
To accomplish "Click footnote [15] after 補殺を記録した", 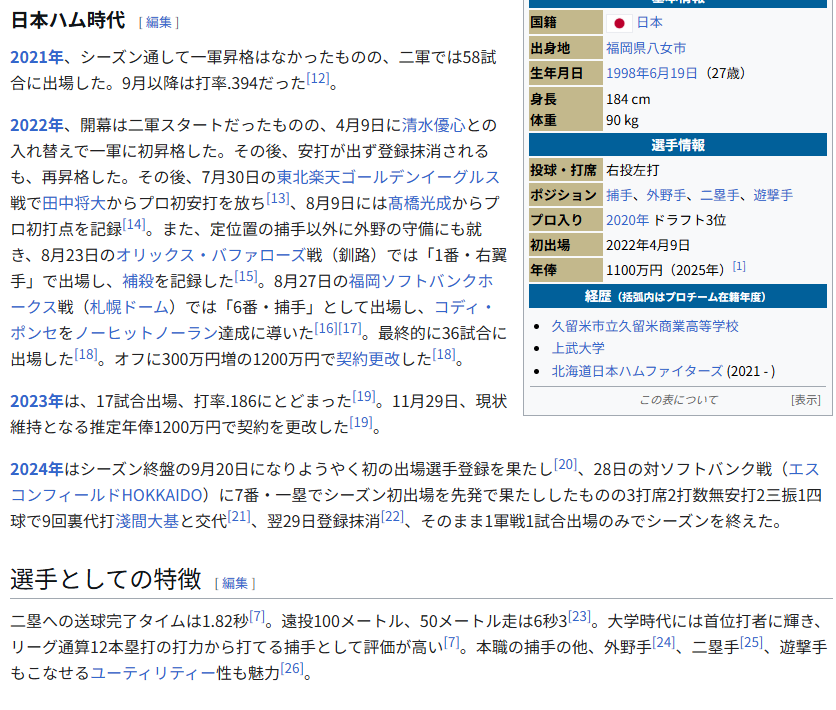I will (246, 277).
